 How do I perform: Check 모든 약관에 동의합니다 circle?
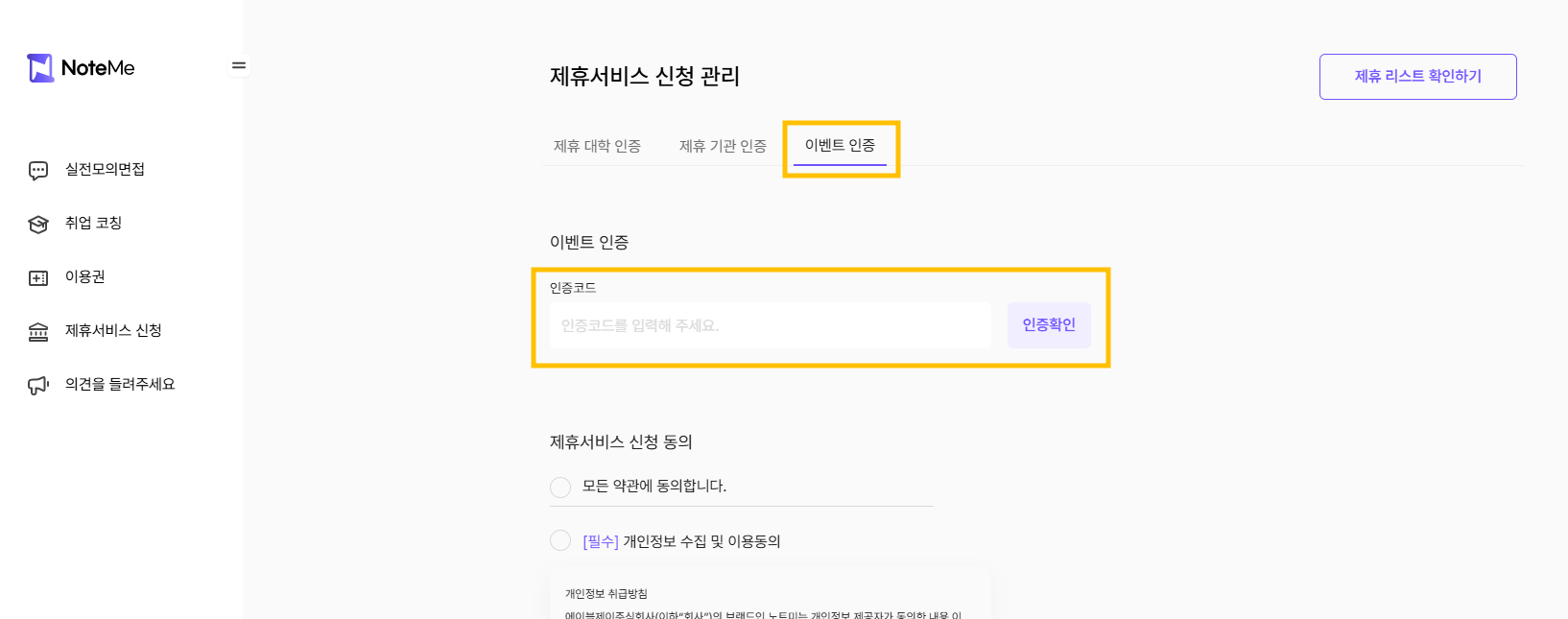pos(560,487)
